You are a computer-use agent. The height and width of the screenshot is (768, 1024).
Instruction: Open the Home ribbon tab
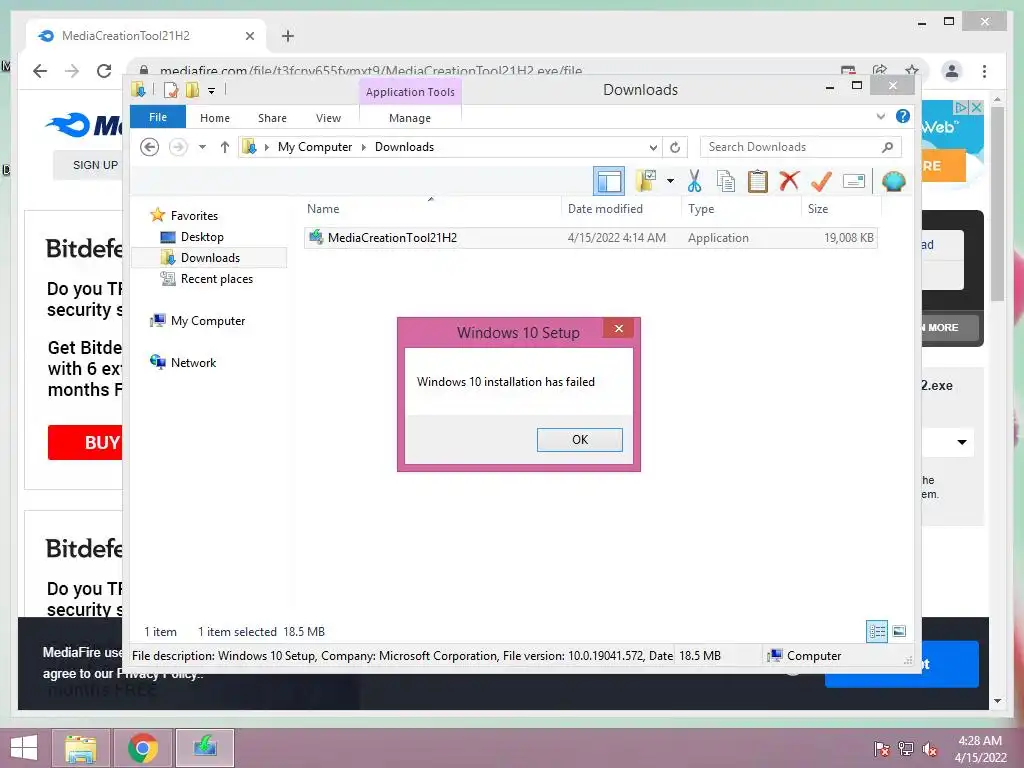[x=215, y=118]
